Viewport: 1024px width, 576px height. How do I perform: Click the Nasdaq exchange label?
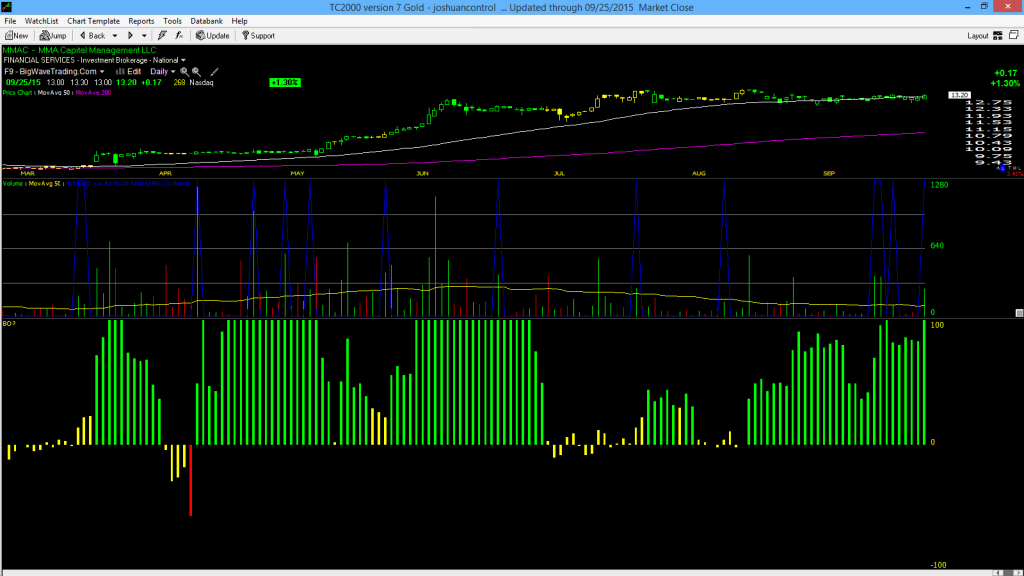201,83
